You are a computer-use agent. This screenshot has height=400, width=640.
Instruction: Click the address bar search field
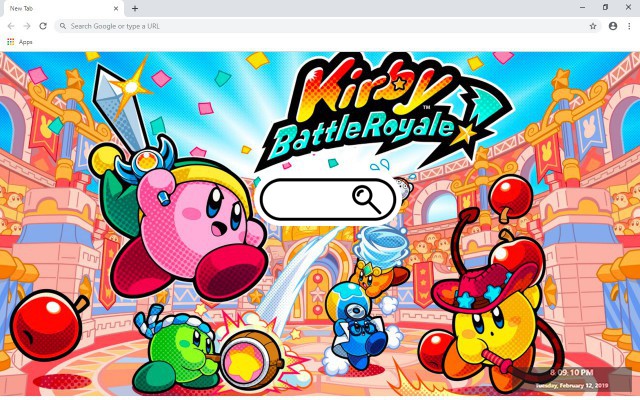(x=328, y=26)
